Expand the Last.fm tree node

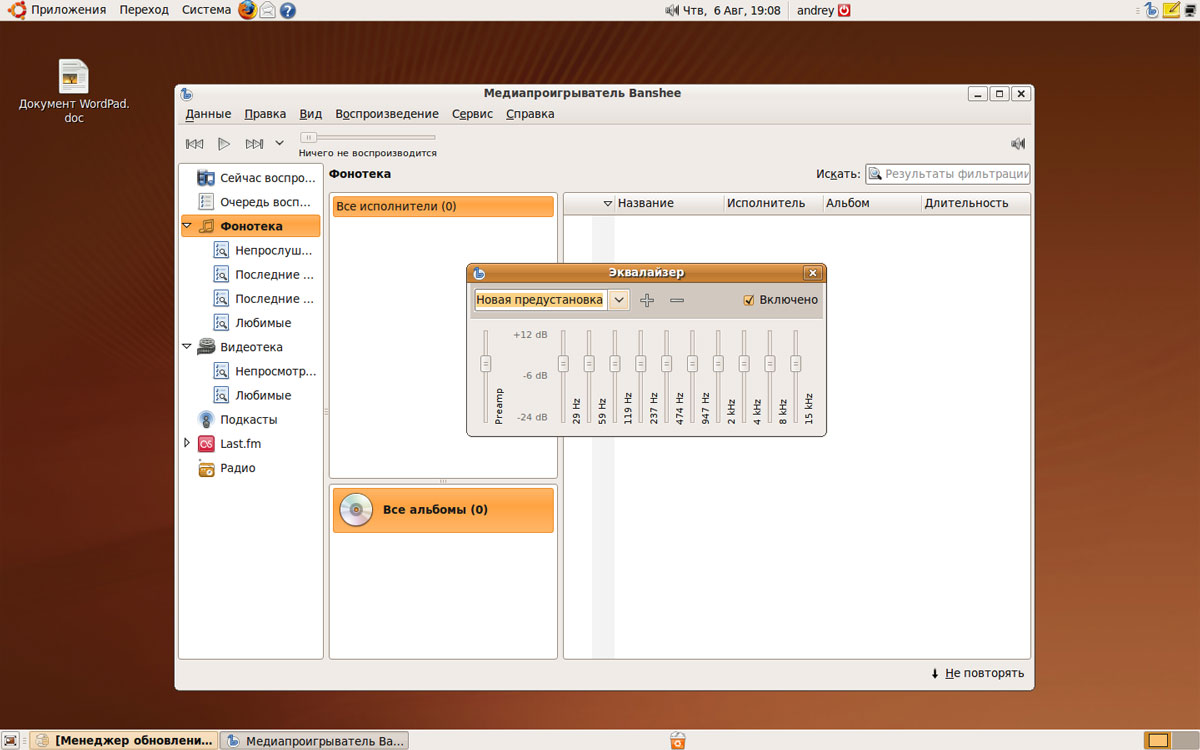187,443
